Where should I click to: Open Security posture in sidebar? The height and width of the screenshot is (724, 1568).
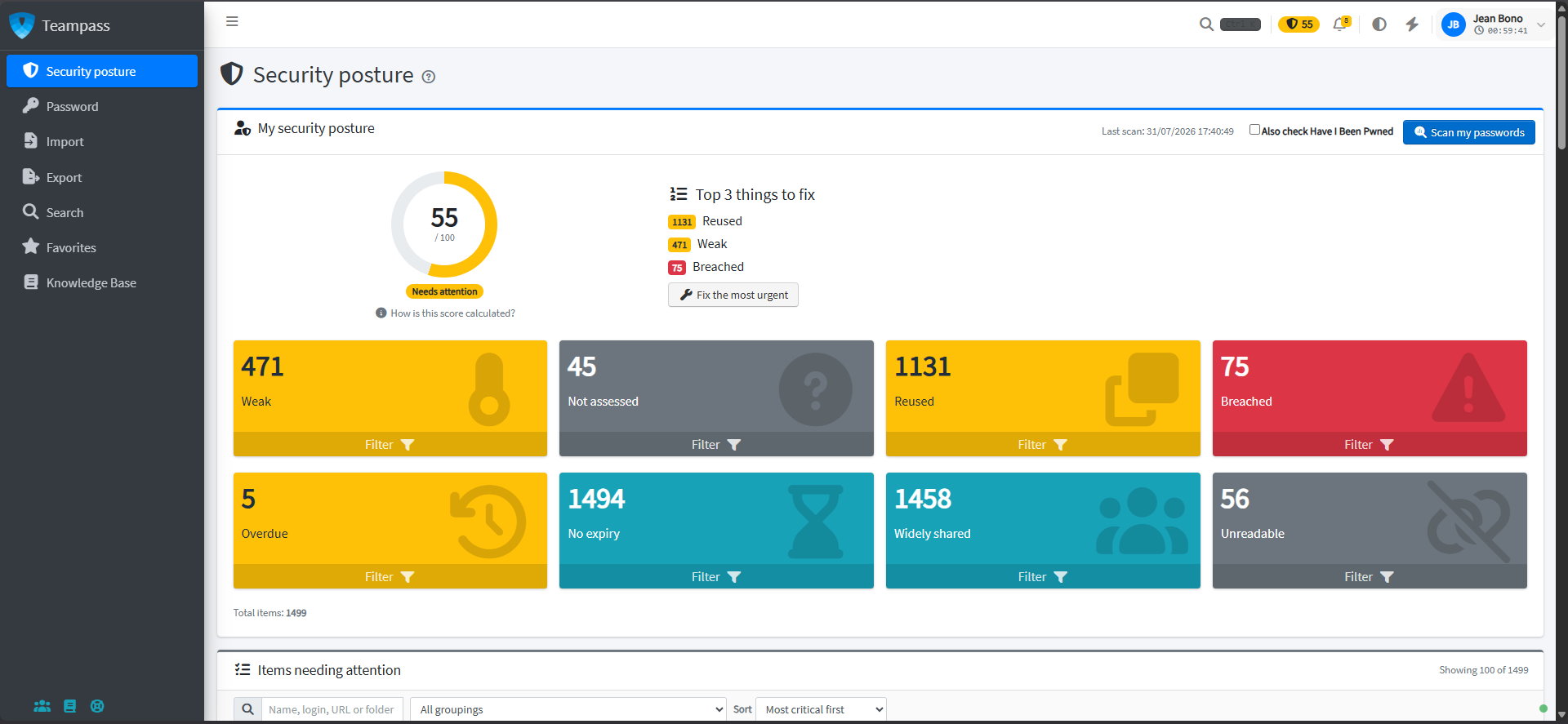click(x=102, y=71)
